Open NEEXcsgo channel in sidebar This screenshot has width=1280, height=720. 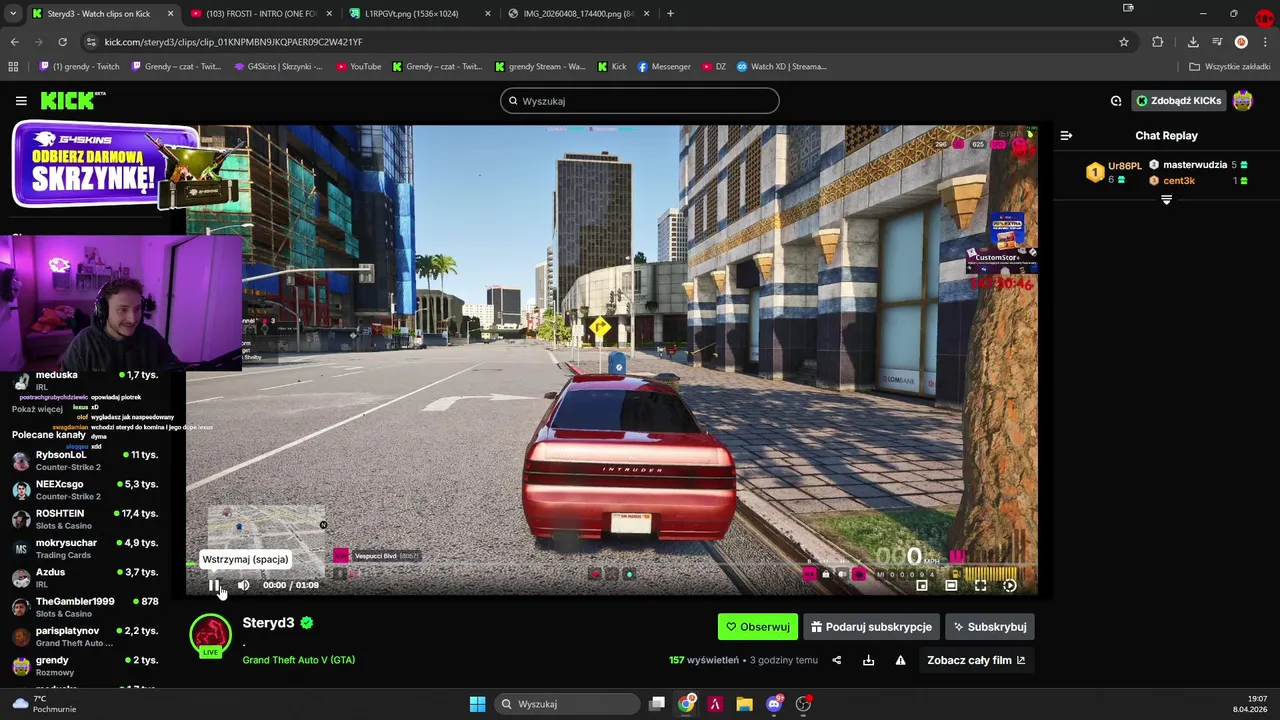85,490
